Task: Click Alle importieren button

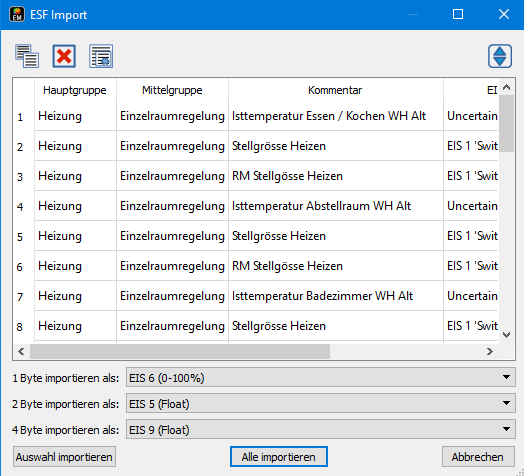Action: [x=279, y=457]
